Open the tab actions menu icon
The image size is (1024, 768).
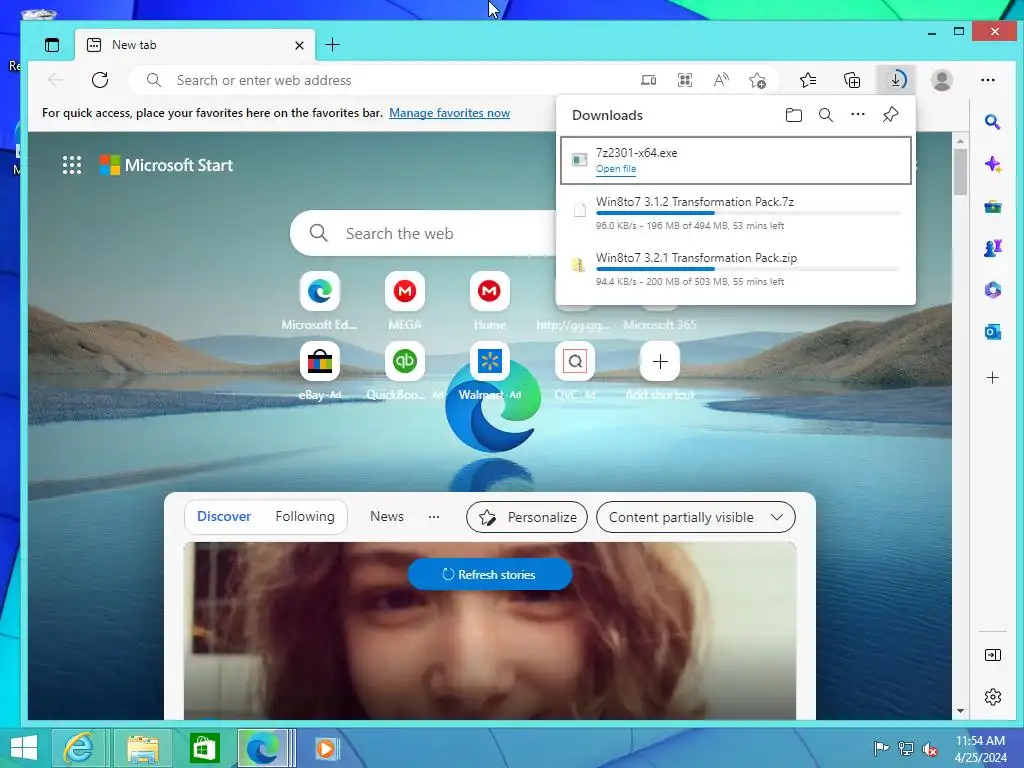[52, 44]
